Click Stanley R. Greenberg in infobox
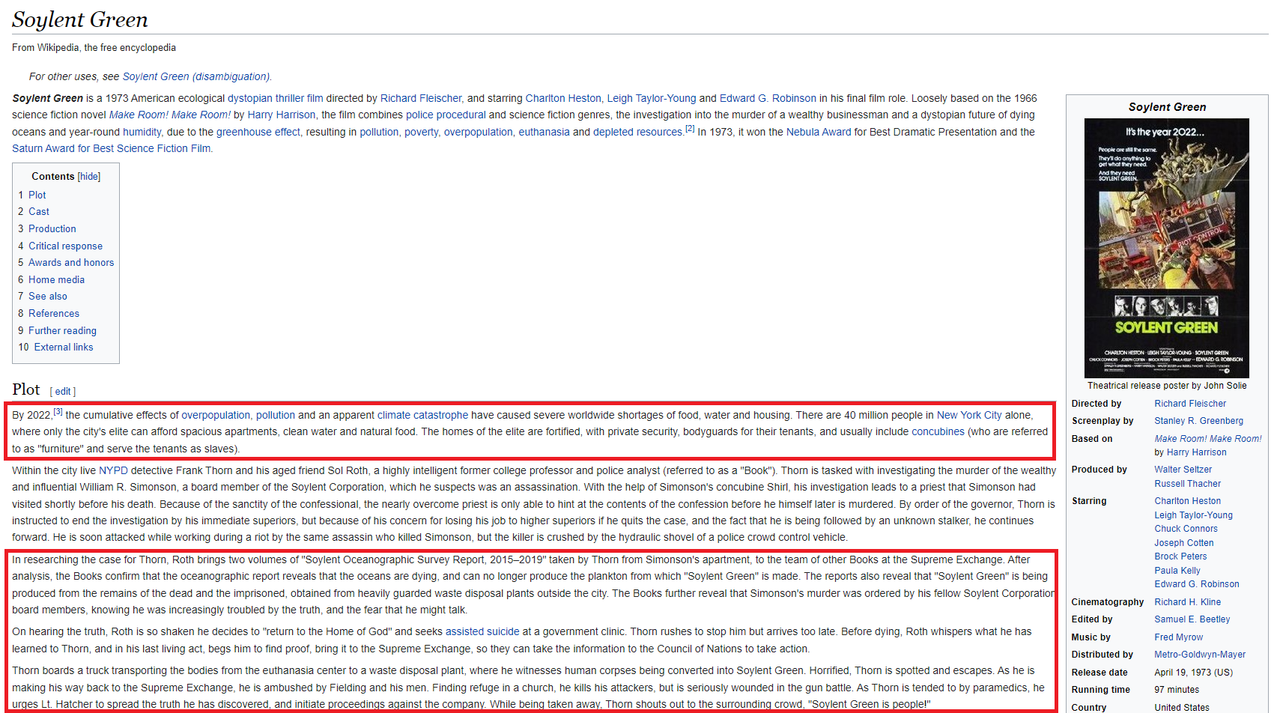 pos(1198,421)
